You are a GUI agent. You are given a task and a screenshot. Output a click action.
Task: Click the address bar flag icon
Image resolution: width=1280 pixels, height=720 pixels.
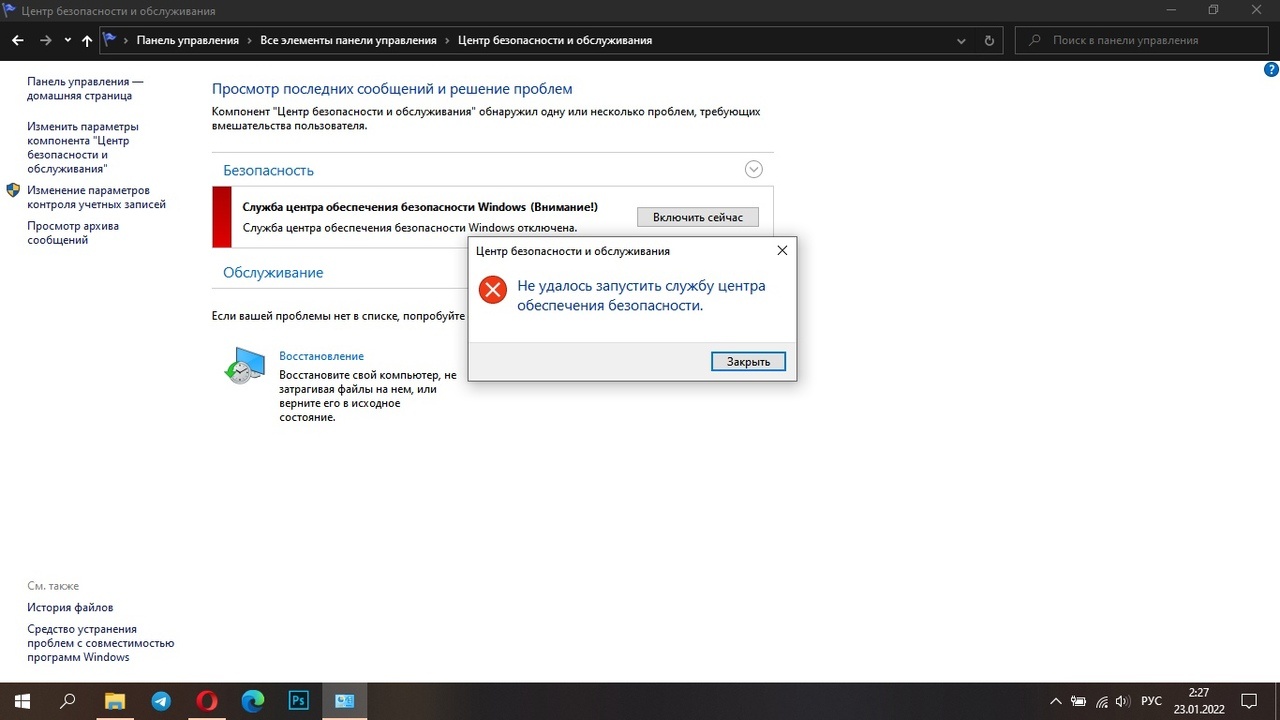pos(110,40)
